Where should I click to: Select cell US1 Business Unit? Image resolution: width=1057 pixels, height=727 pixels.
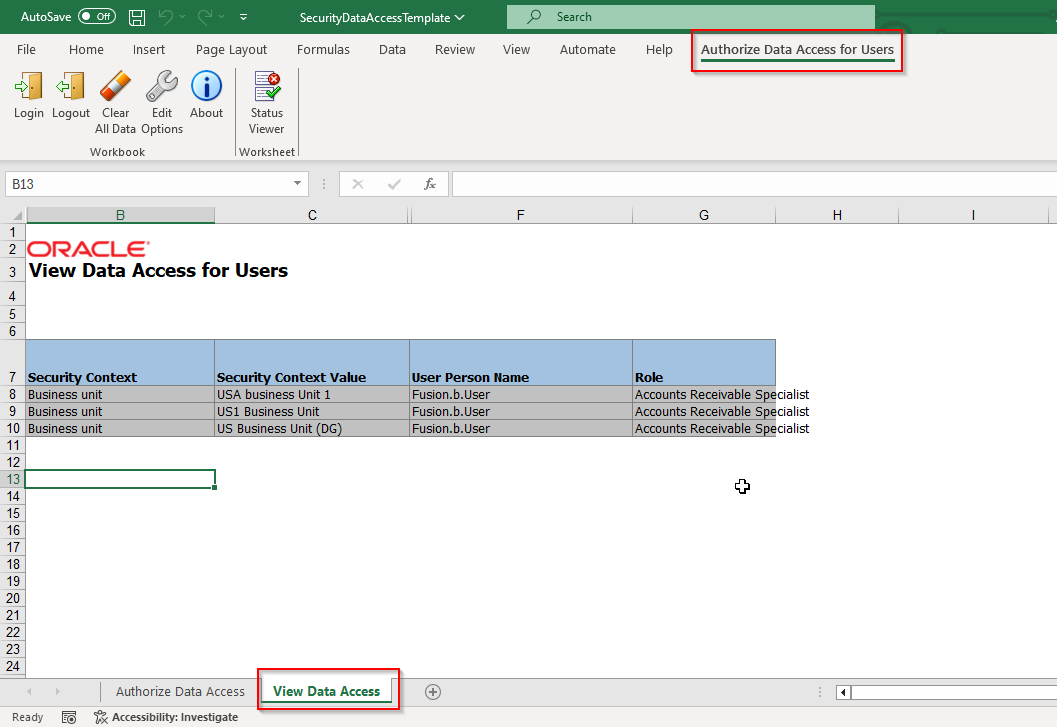[x=312, y=411]
